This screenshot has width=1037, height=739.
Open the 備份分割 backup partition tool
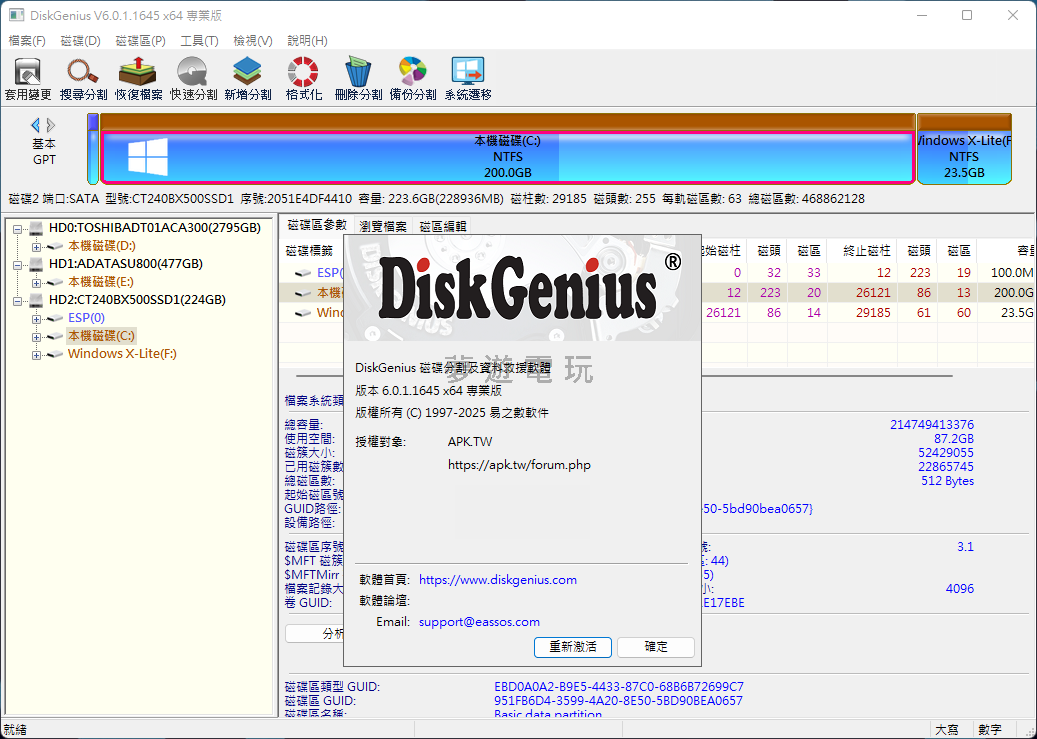pos(412,79)
